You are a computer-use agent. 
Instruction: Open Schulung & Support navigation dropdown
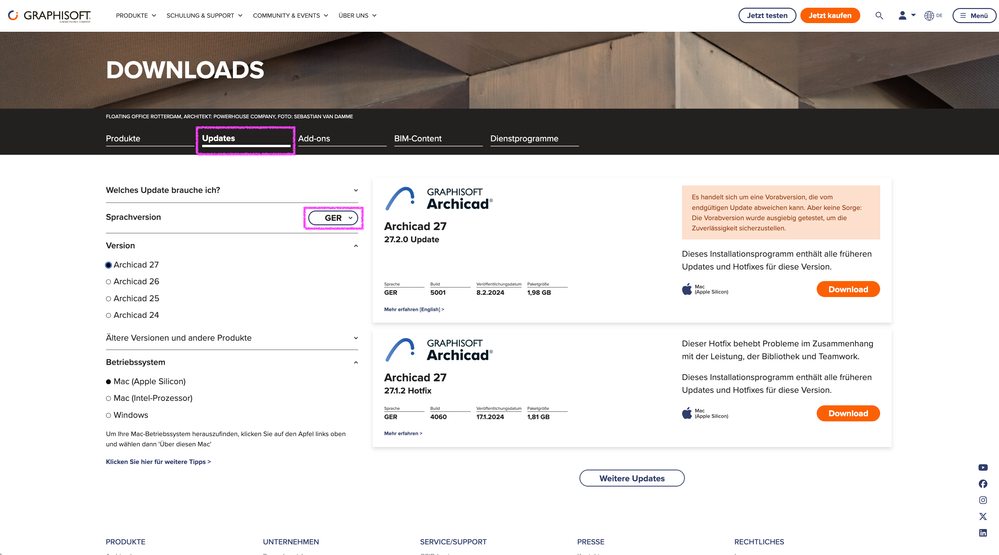[x=205, y=15]
